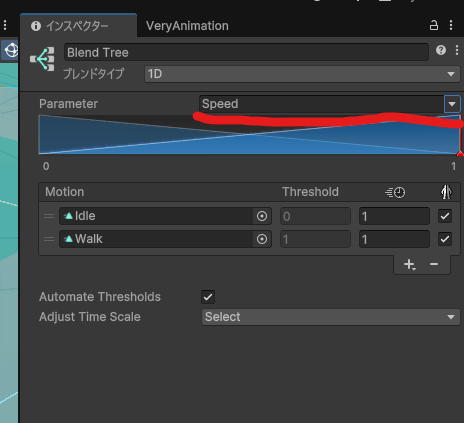Click the Blend Tree node icon
The height and width of the screenshot is (423, 464).
[x=42, y=59]
